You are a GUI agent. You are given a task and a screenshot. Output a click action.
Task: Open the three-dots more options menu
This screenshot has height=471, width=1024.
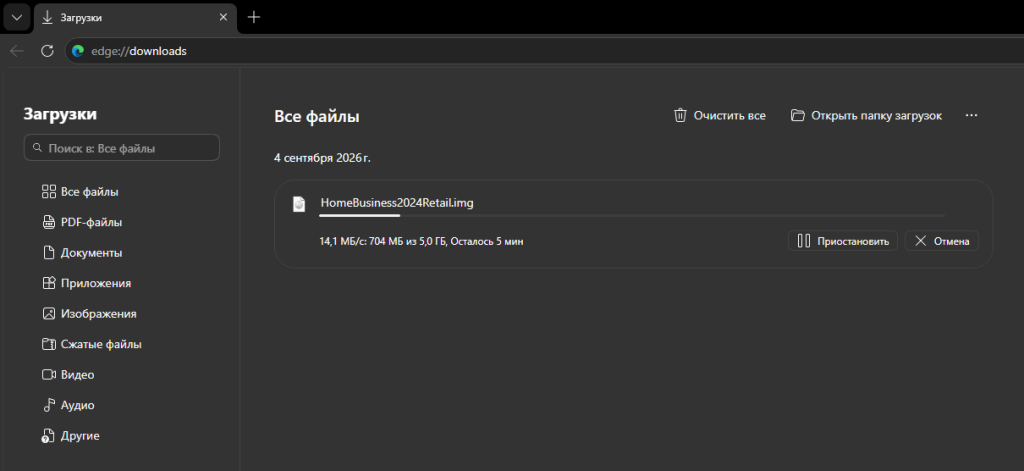tap(971, 116)
